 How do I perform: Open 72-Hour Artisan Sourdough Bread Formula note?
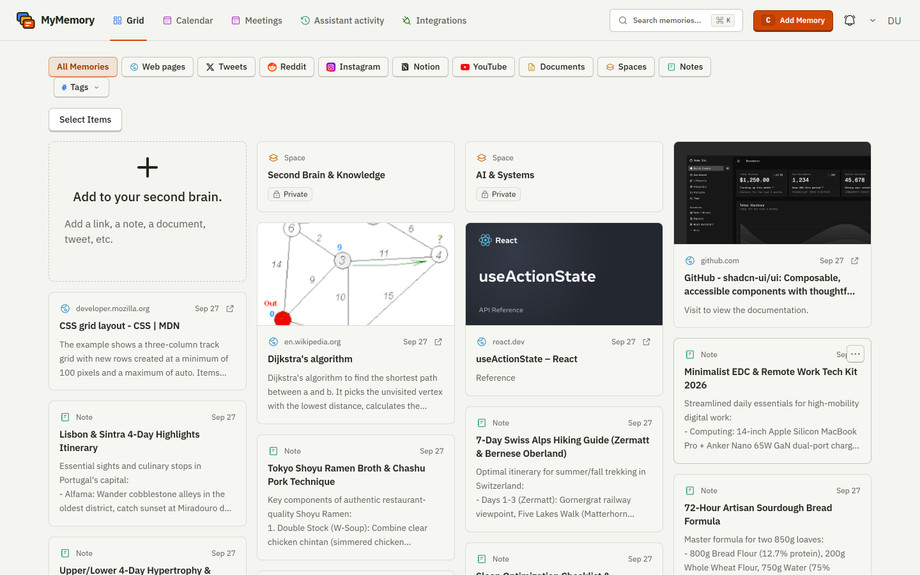pos(772,525)
